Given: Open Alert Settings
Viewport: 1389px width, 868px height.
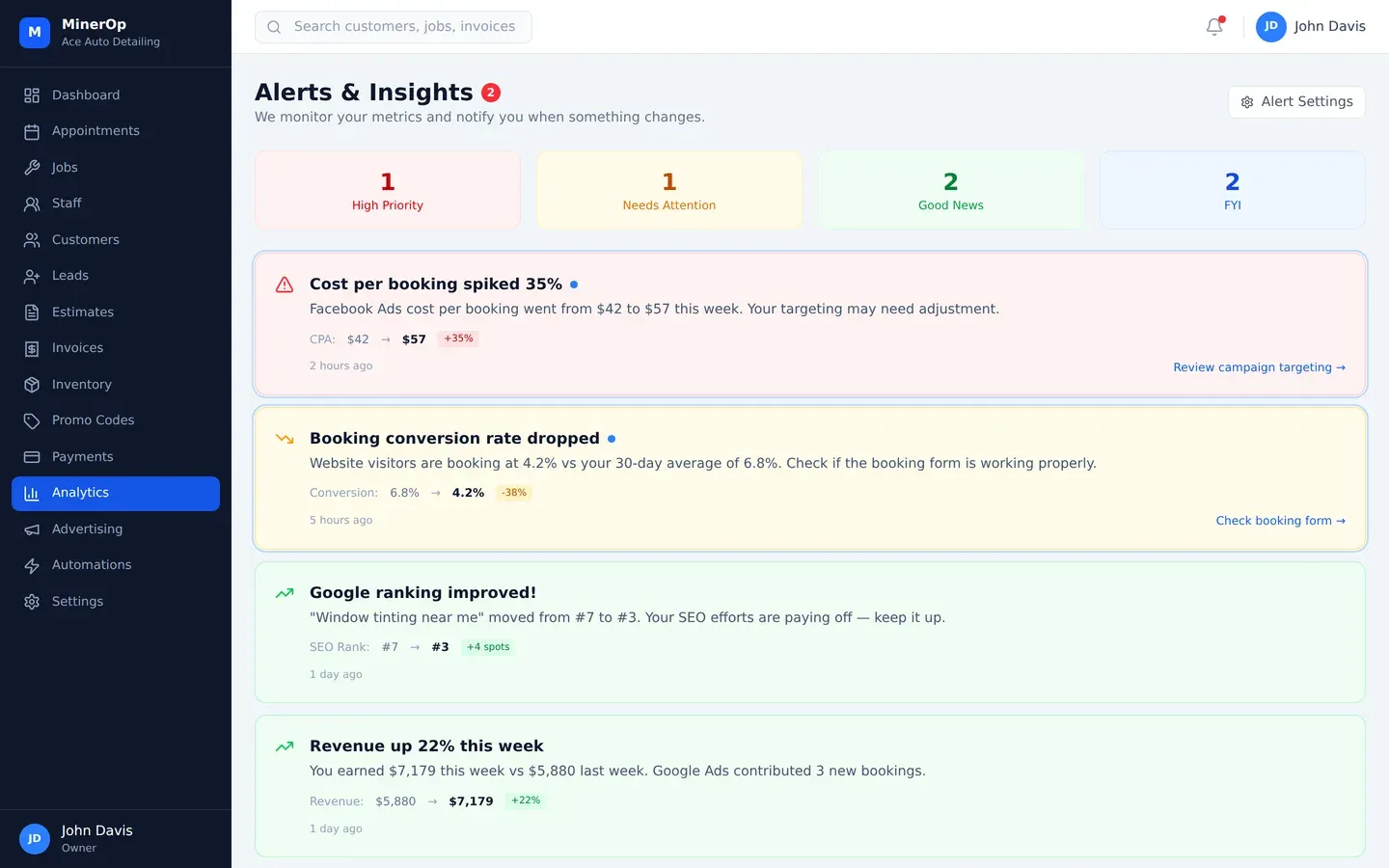Looking at the screenshot, I should [x=1296, y=101].
